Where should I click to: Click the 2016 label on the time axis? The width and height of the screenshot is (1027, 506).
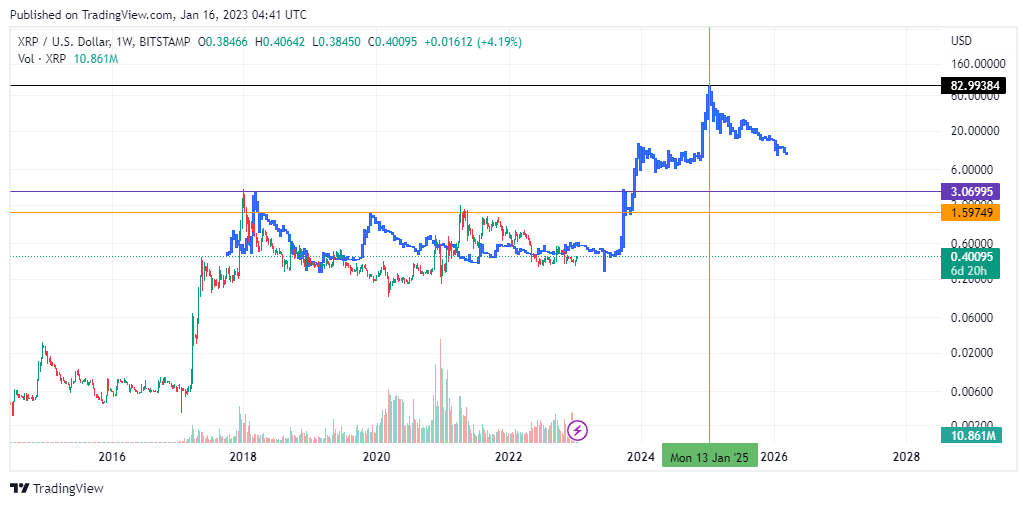111,456
